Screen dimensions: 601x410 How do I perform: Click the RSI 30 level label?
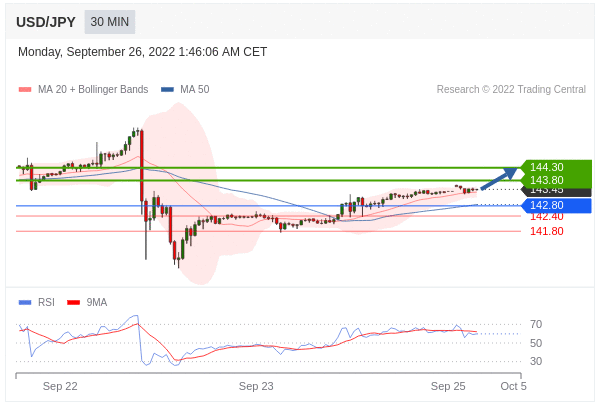[536, 361]
